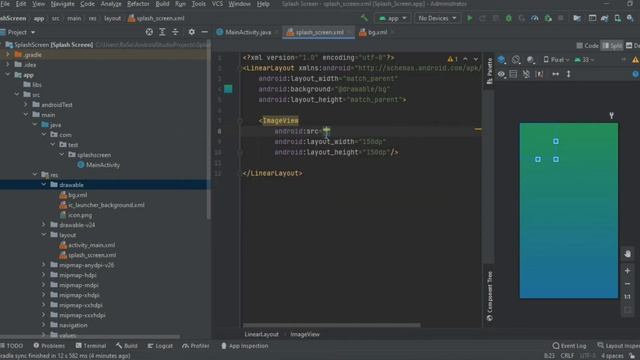Click Attach Debugger to Android Process icon
Viewport: 640px width, 360px height.
548,18
